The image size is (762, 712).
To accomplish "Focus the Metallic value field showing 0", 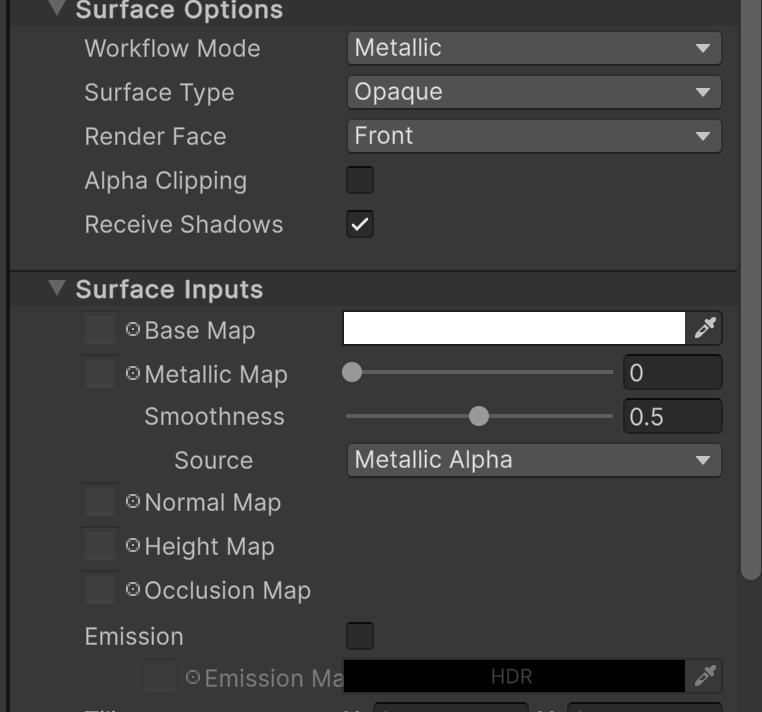I will 673,372.
